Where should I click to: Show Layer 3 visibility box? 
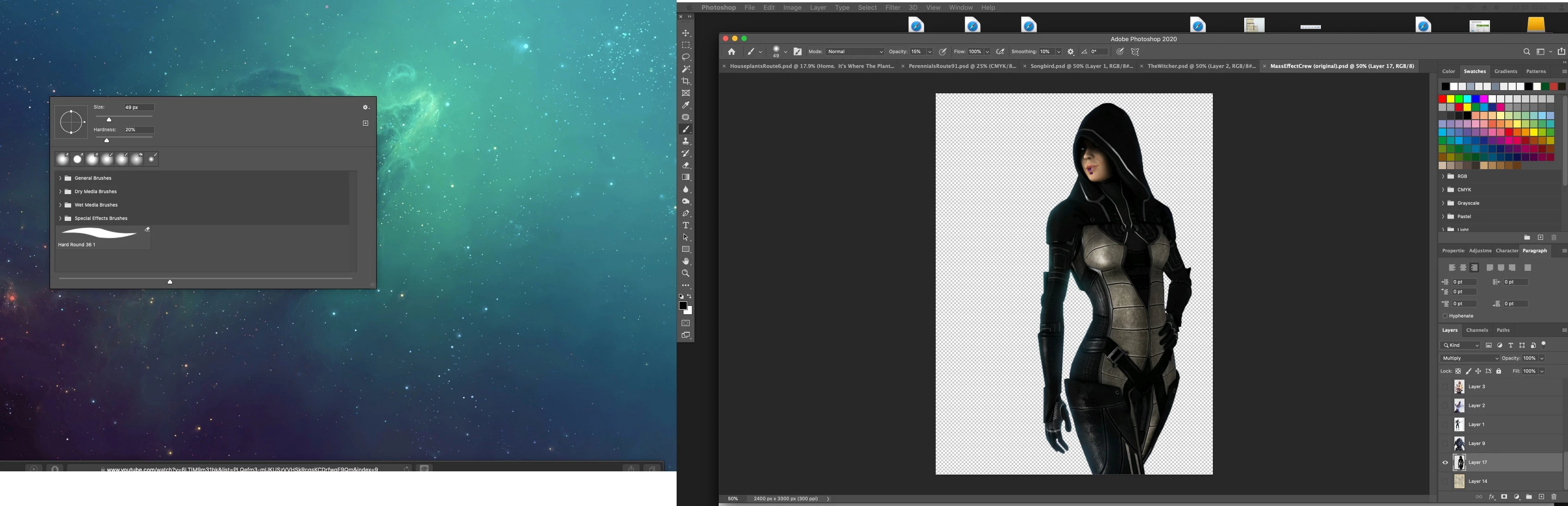(1445, 387)
